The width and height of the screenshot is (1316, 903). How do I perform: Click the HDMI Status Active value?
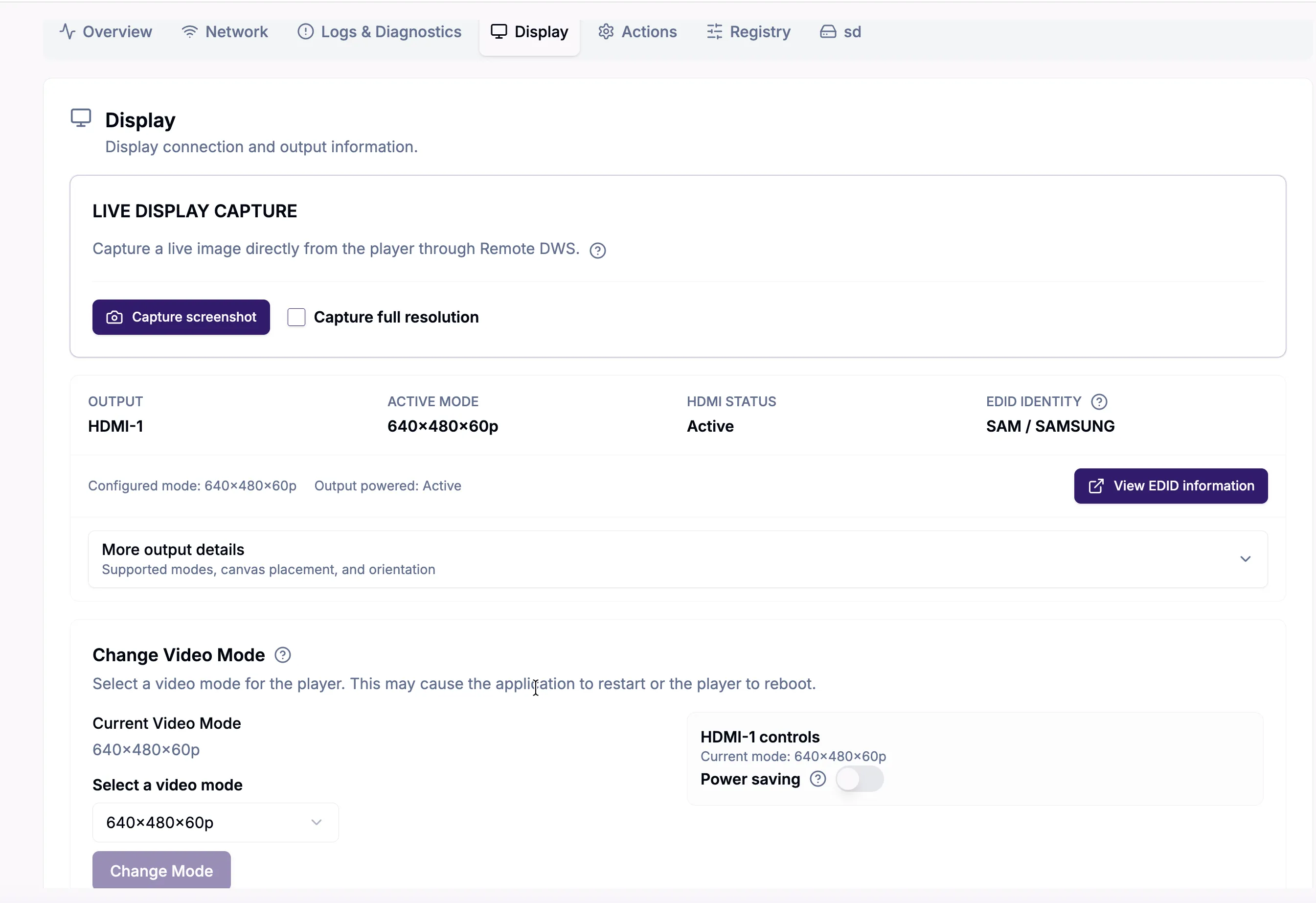710,427
